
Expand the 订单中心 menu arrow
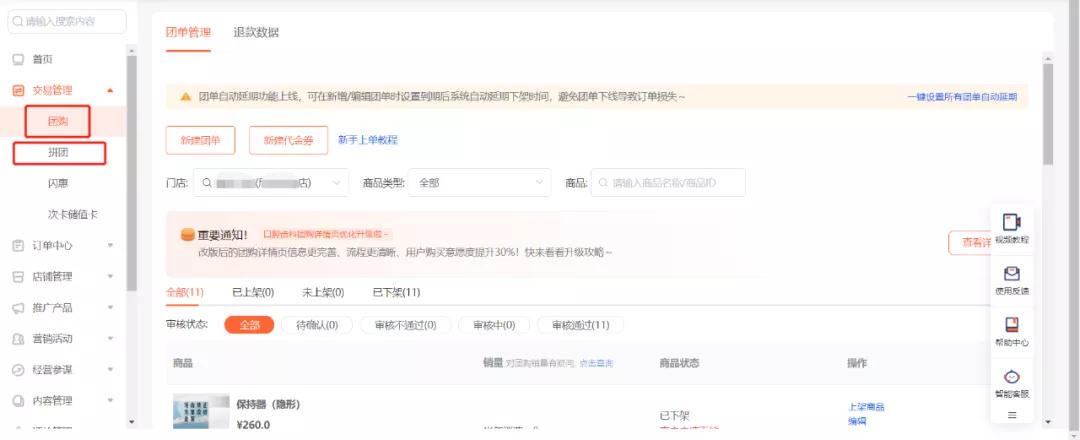[x=110, y=245]
